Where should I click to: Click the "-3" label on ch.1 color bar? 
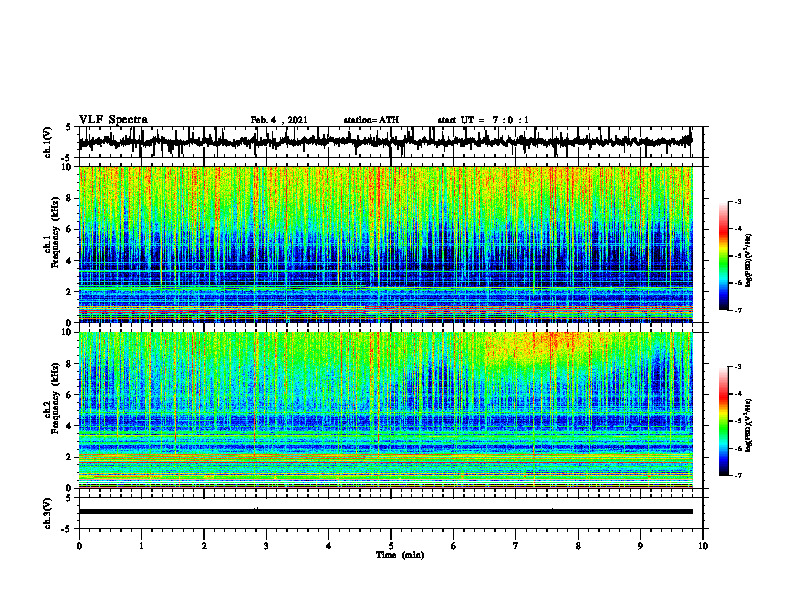[737, 202]
